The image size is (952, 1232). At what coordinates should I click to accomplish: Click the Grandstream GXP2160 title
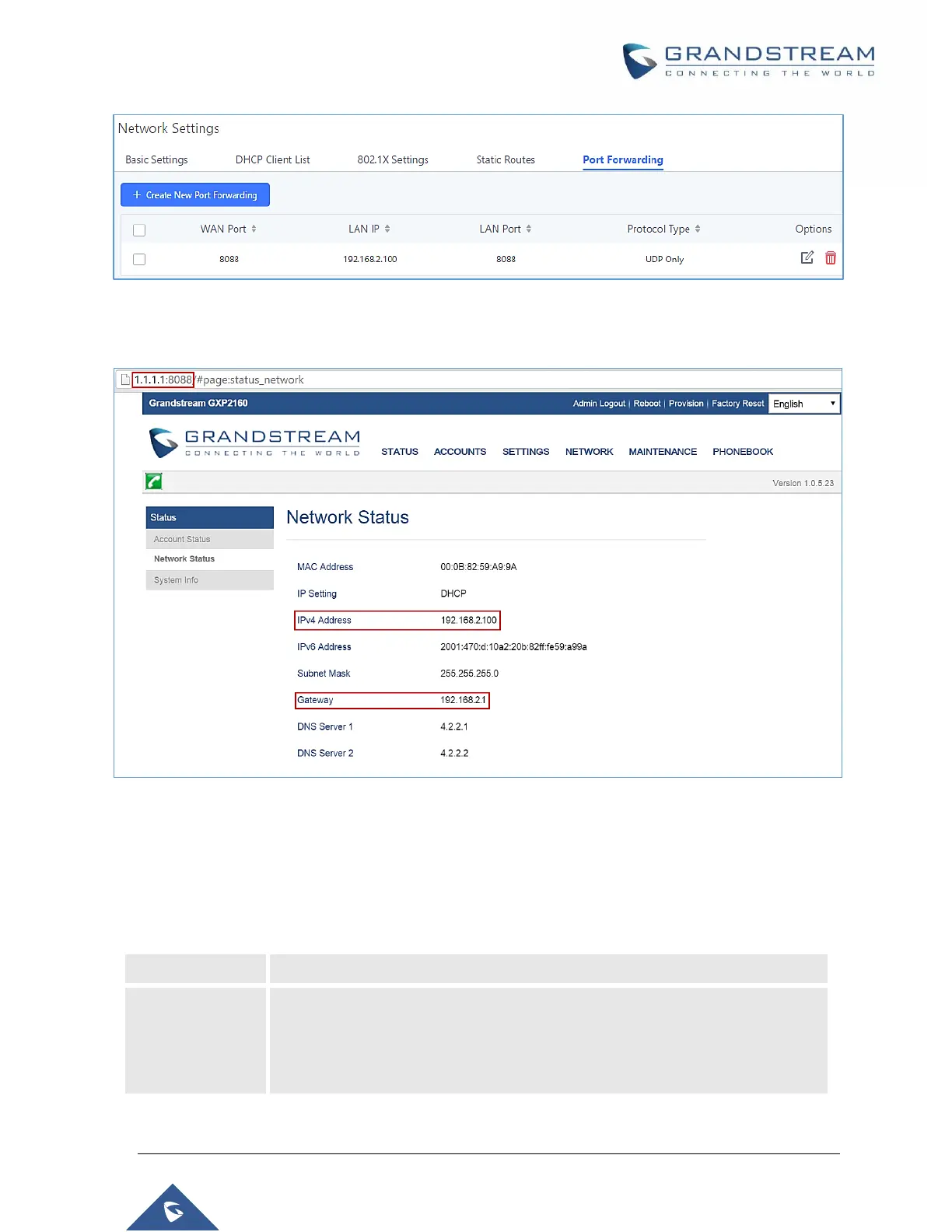pos(198,403)
